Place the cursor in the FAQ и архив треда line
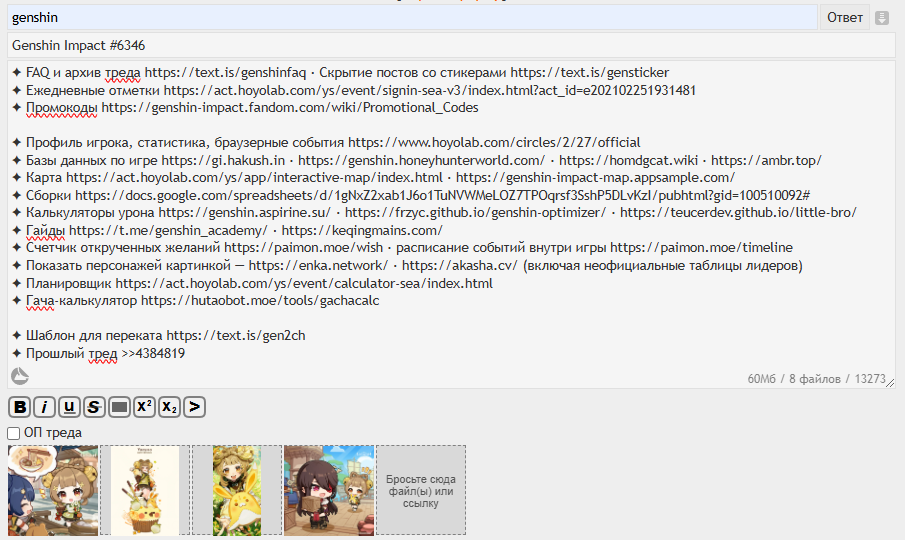Screen dimensions: 905x540 pyautogui.click(x=341, y=73)
